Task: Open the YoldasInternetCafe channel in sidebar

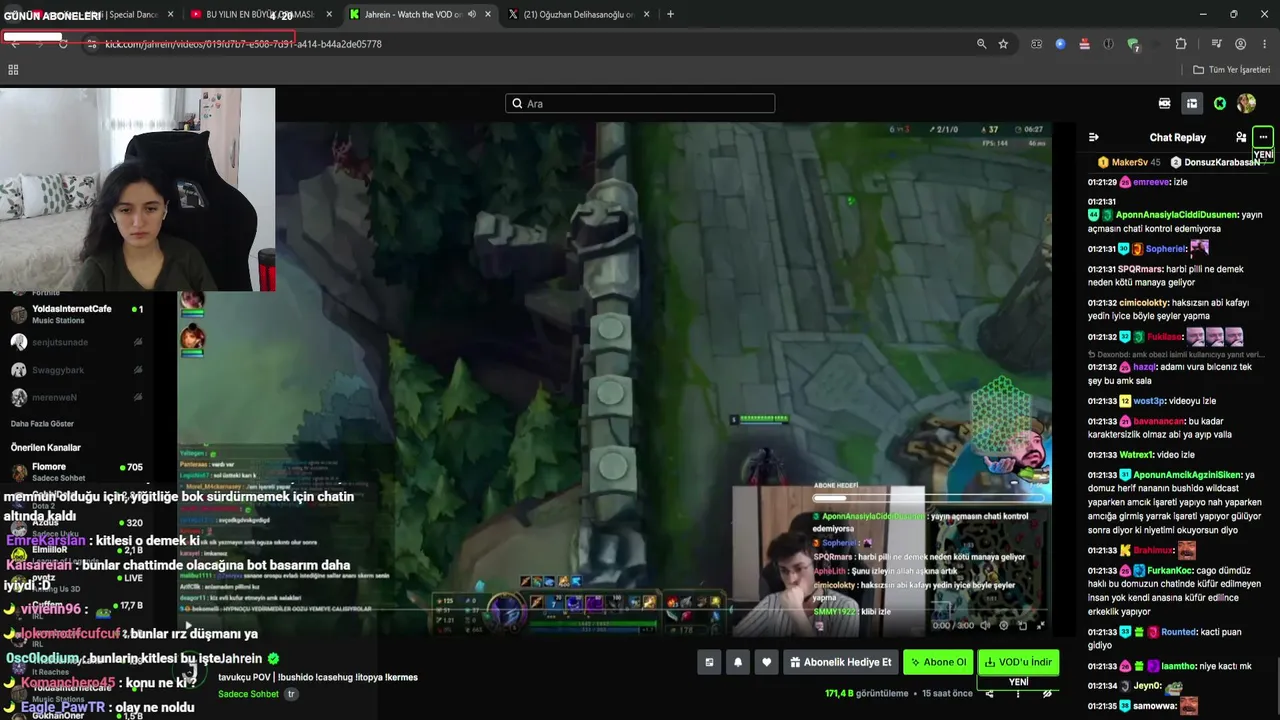Action: pyautogui.click(x=77, y=314)
